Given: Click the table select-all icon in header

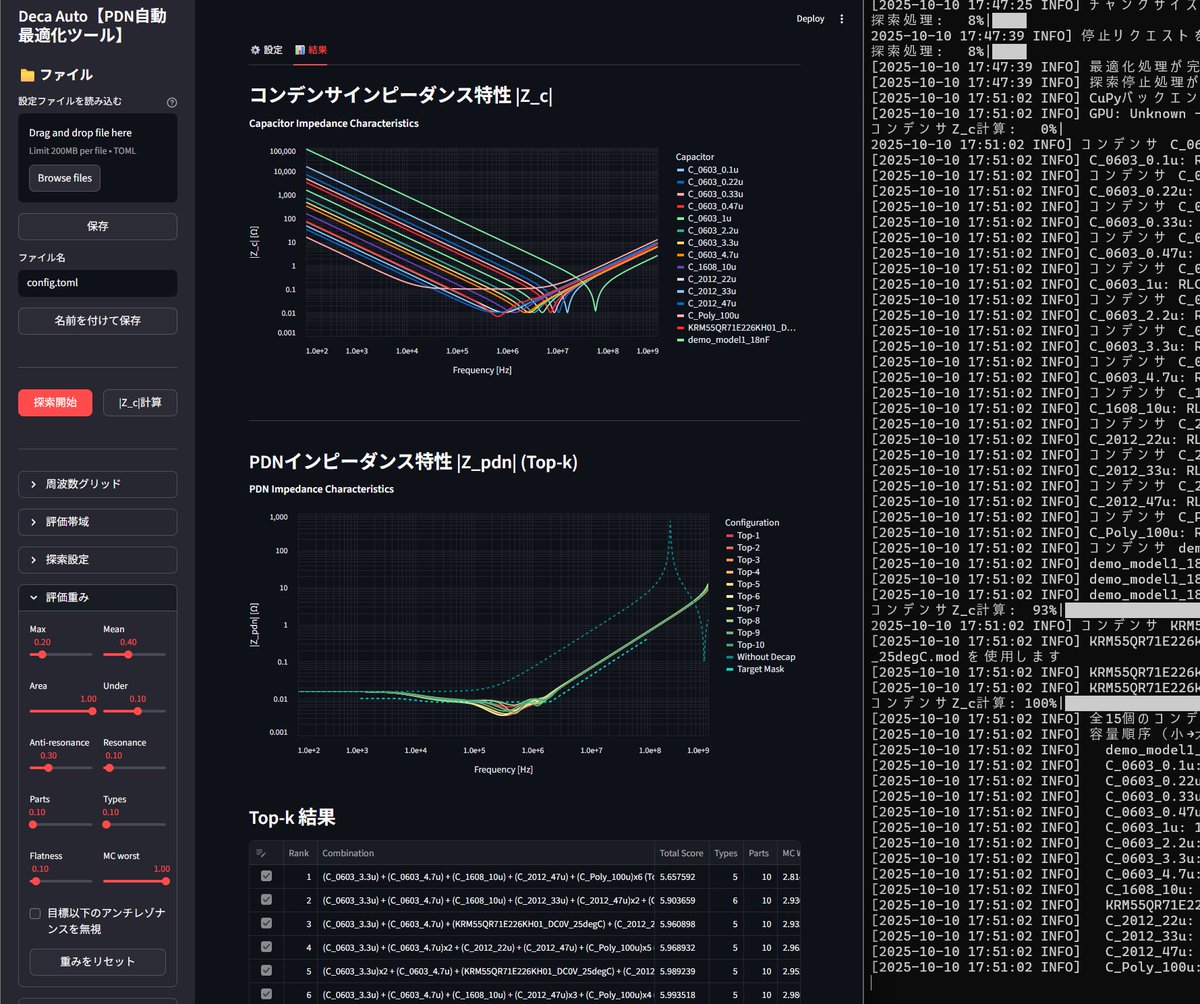Looking at the screenshot, I should tap(262, 853).
